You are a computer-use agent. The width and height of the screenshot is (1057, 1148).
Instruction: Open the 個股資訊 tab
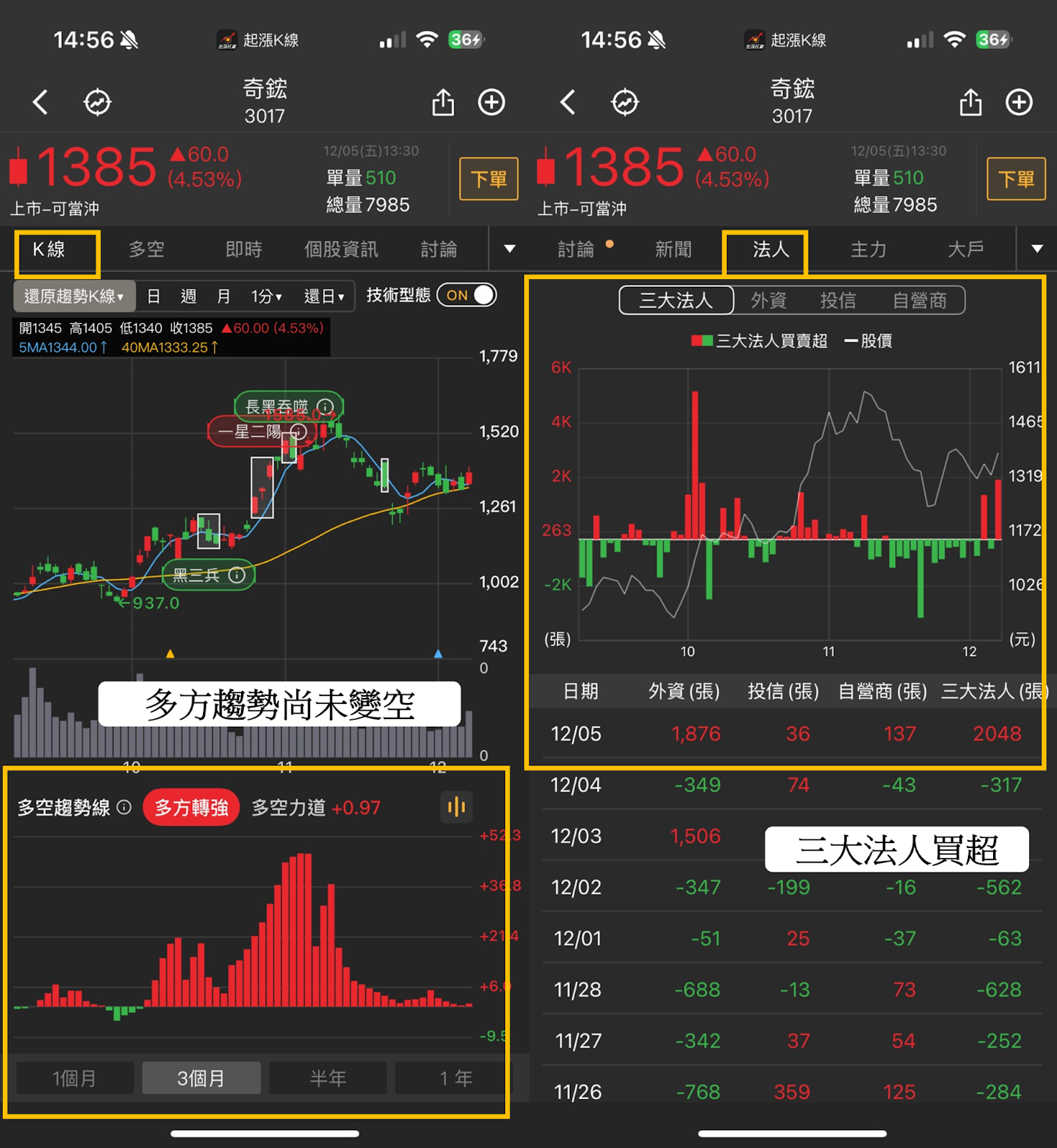(x=341, y=250)
